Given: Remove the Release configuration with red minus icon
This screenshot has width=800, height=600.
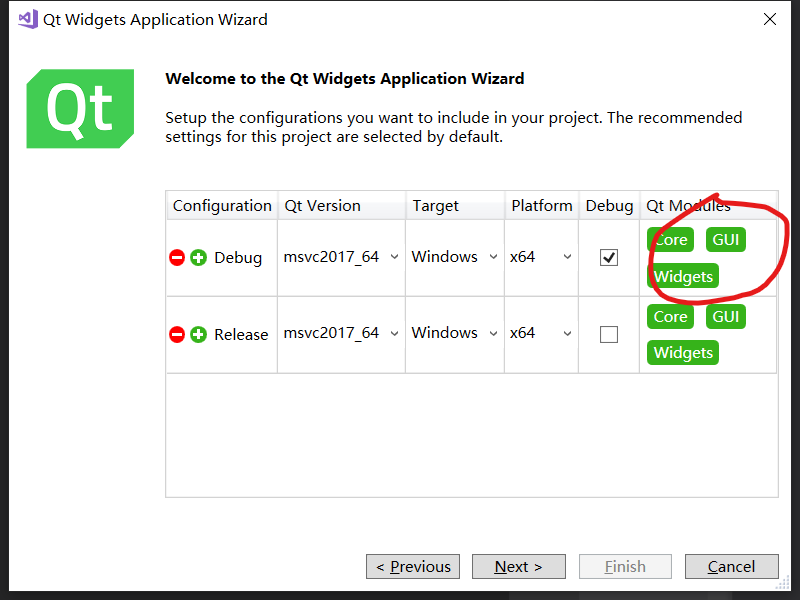Looking at the screenshot, I should (177, 335).
